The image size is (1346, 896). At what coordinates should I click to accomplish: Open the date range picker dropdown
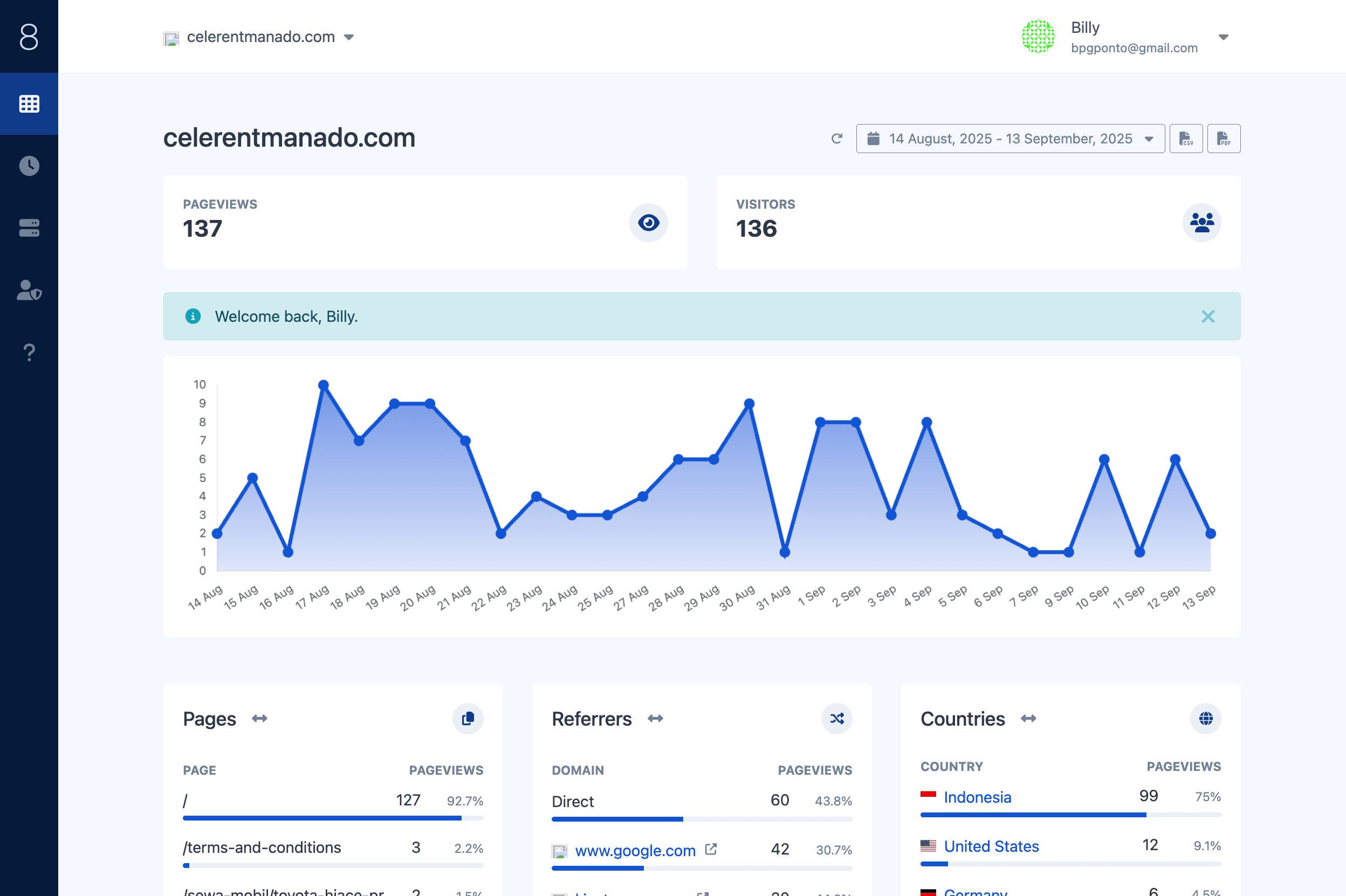point(1010,139)
